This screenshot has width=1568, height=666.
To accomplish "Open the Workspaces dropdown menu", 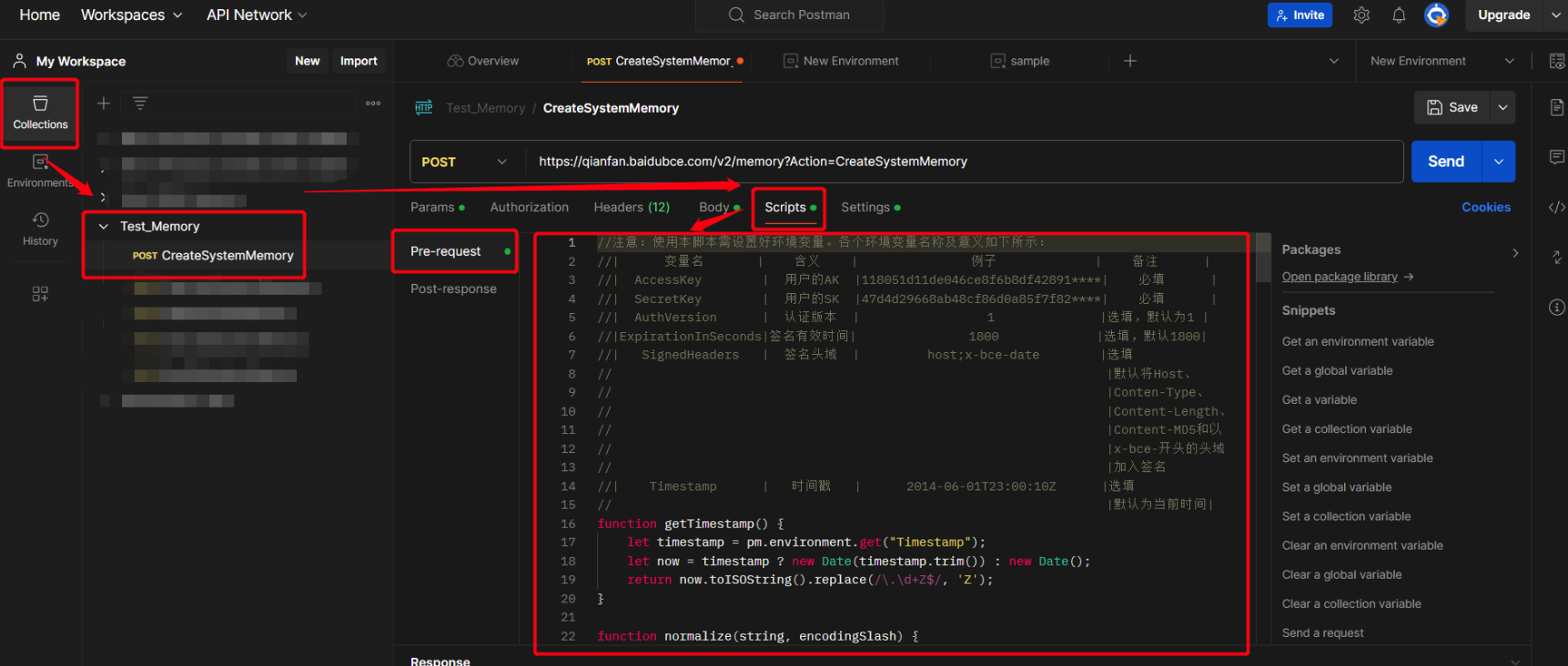I will pos(132,15).
